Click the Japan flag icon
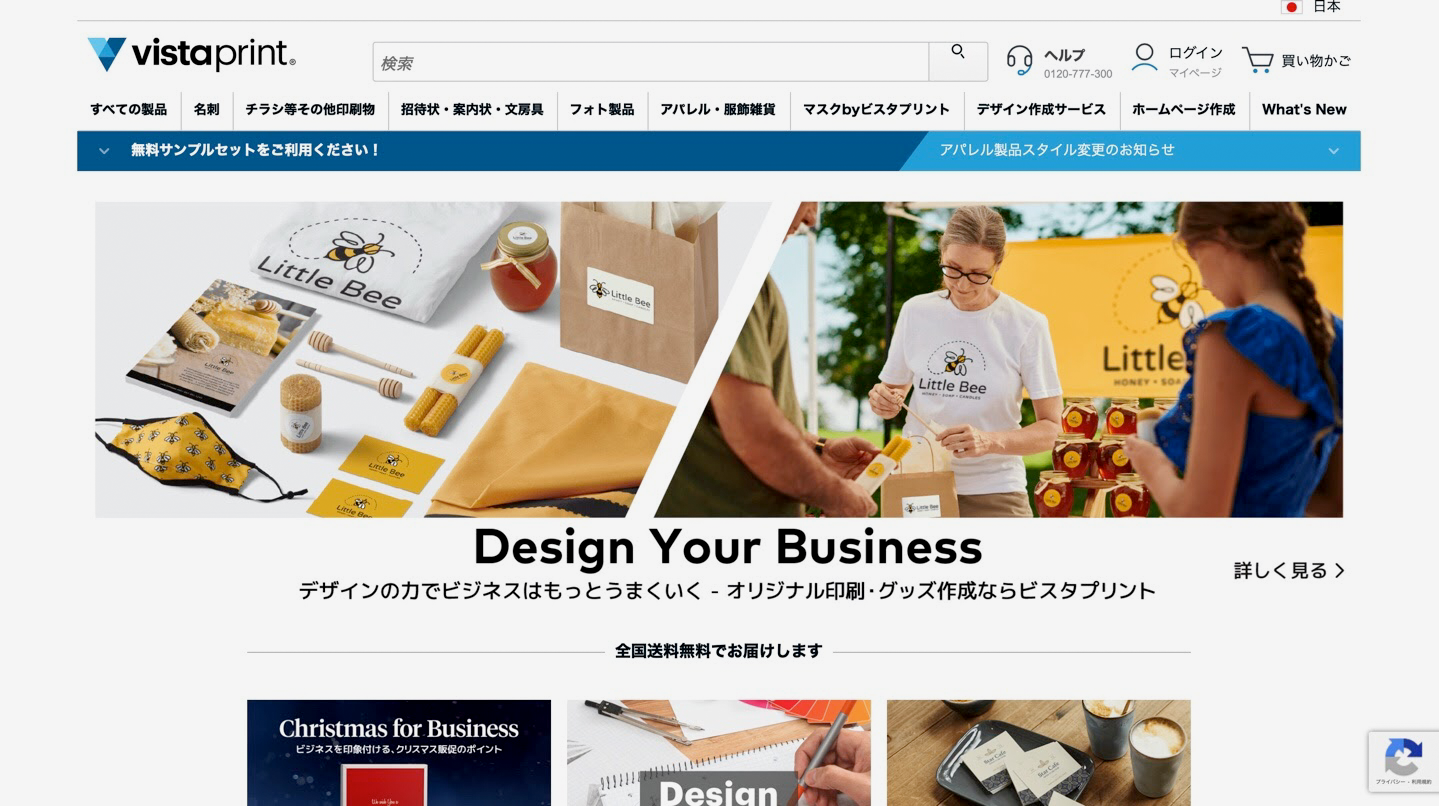Viewport: 1439px width, 806px height. click(1291, 7)
